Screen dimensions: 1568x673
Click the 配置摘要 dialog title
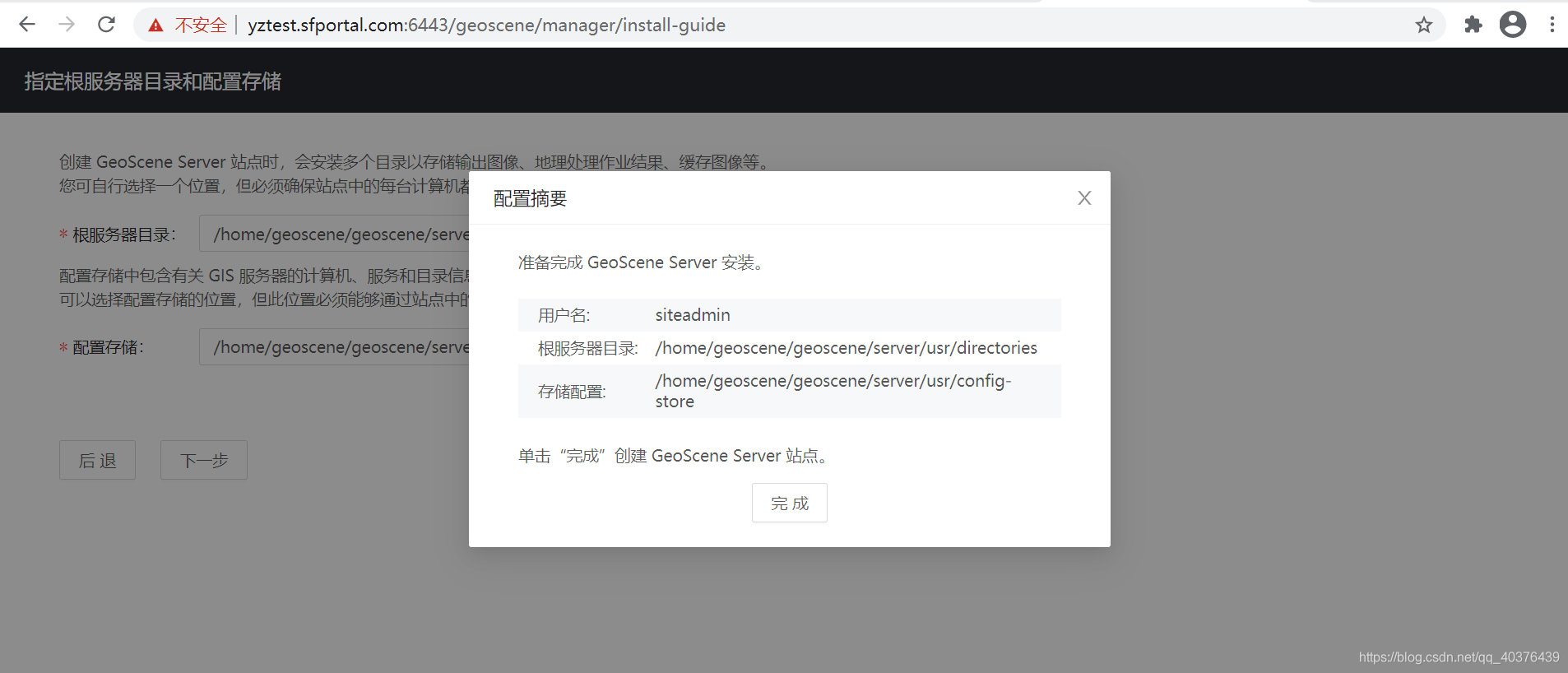[530, 198]
